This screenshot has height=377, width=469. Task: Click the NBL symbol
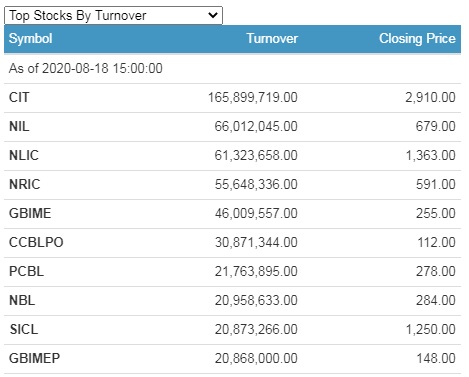[22, 300]
